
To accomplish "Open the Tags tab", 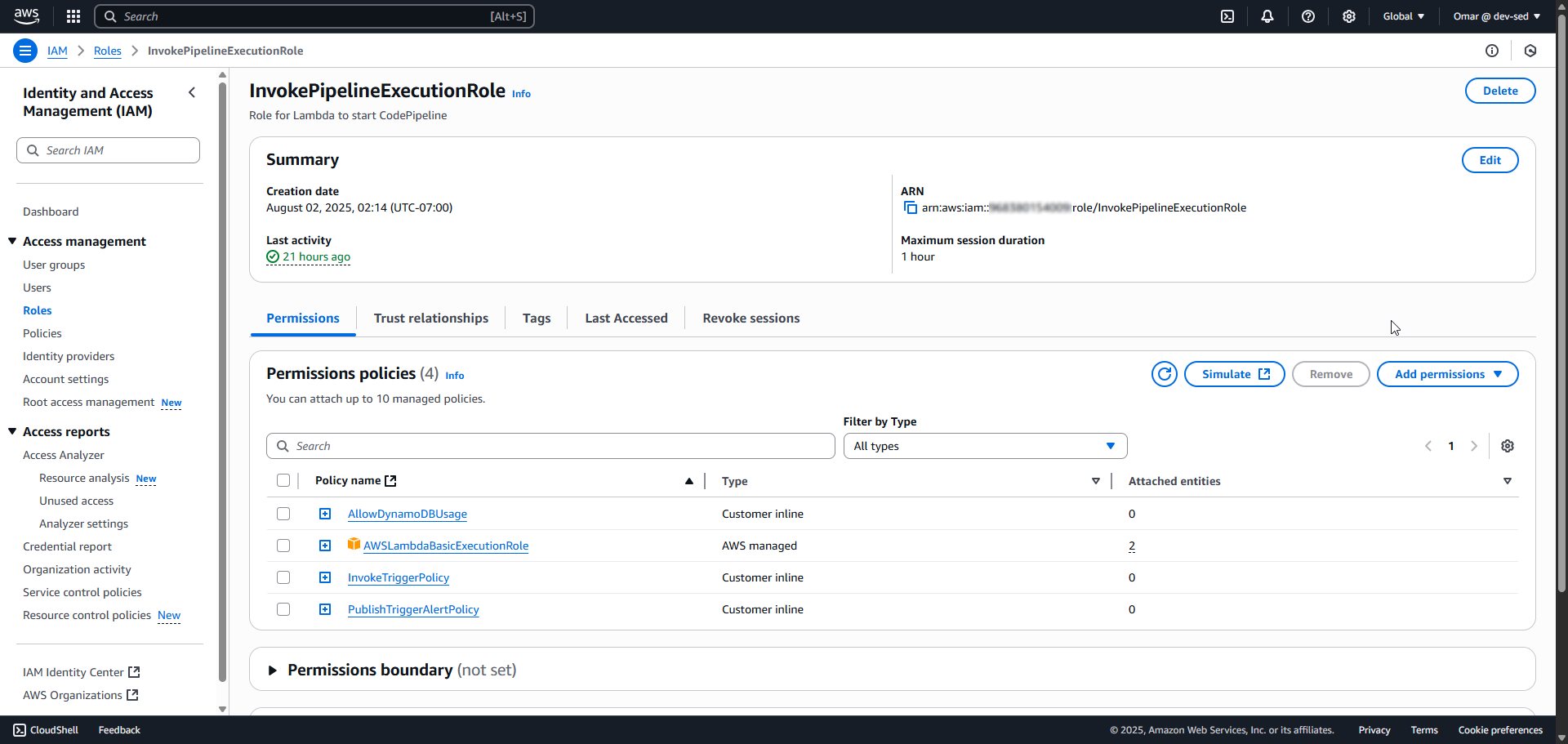I will click(537, 319).
